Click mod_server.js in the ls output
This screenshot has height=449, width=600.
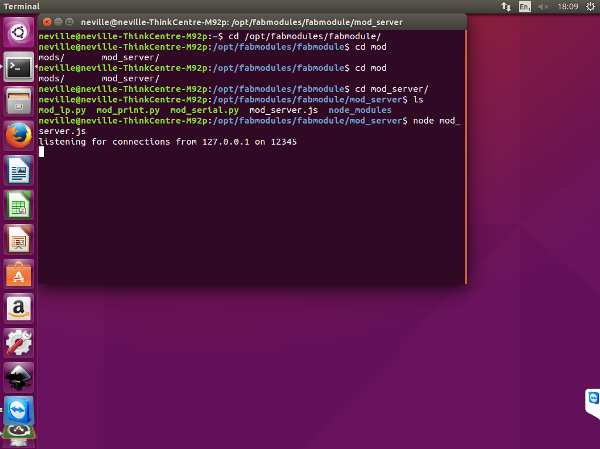(x=284, y=110)
